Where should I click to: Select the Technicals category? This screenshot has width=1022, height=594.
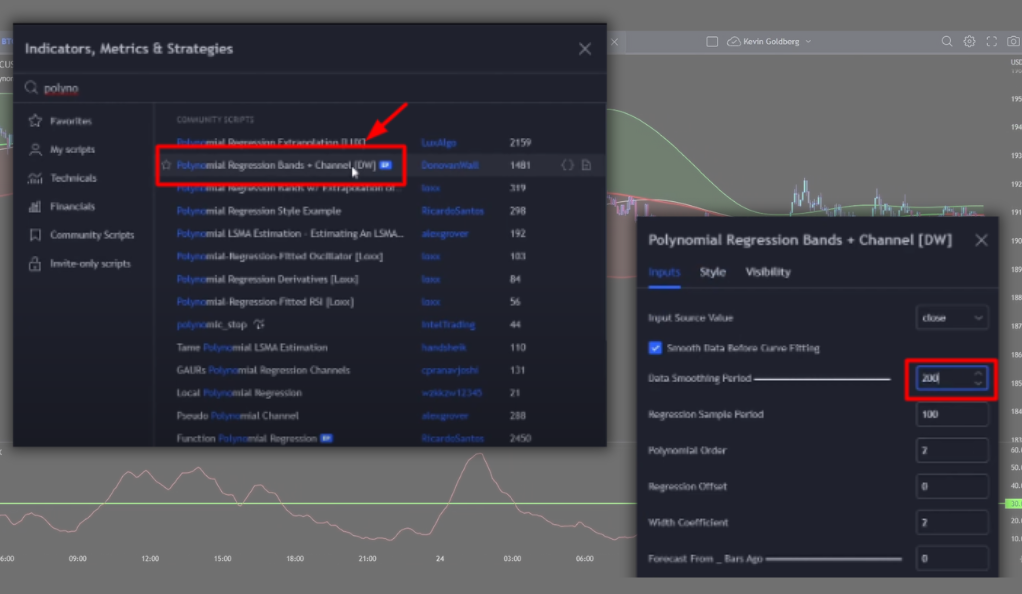(x=63, y=178)
